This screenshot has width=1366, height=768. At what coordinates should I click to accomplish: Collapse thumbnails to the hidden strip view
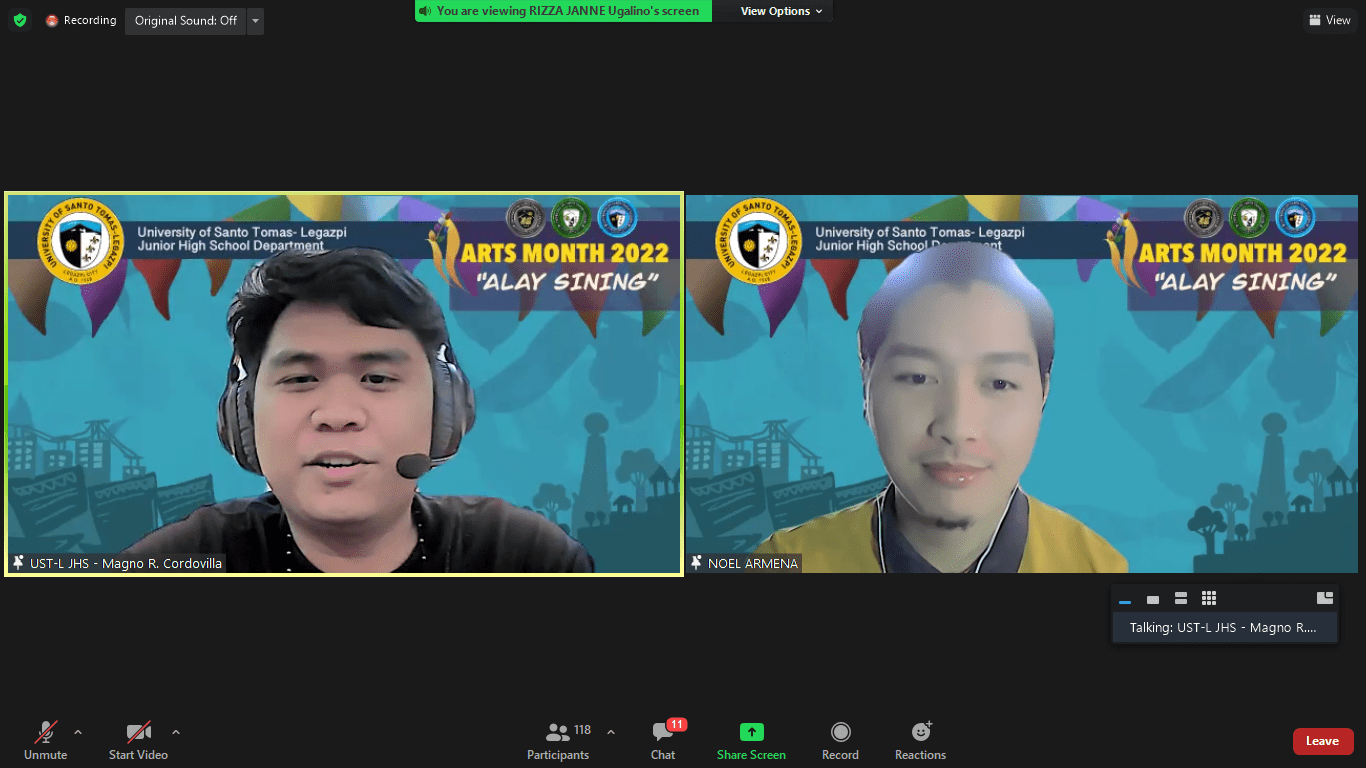point(1125,601)
